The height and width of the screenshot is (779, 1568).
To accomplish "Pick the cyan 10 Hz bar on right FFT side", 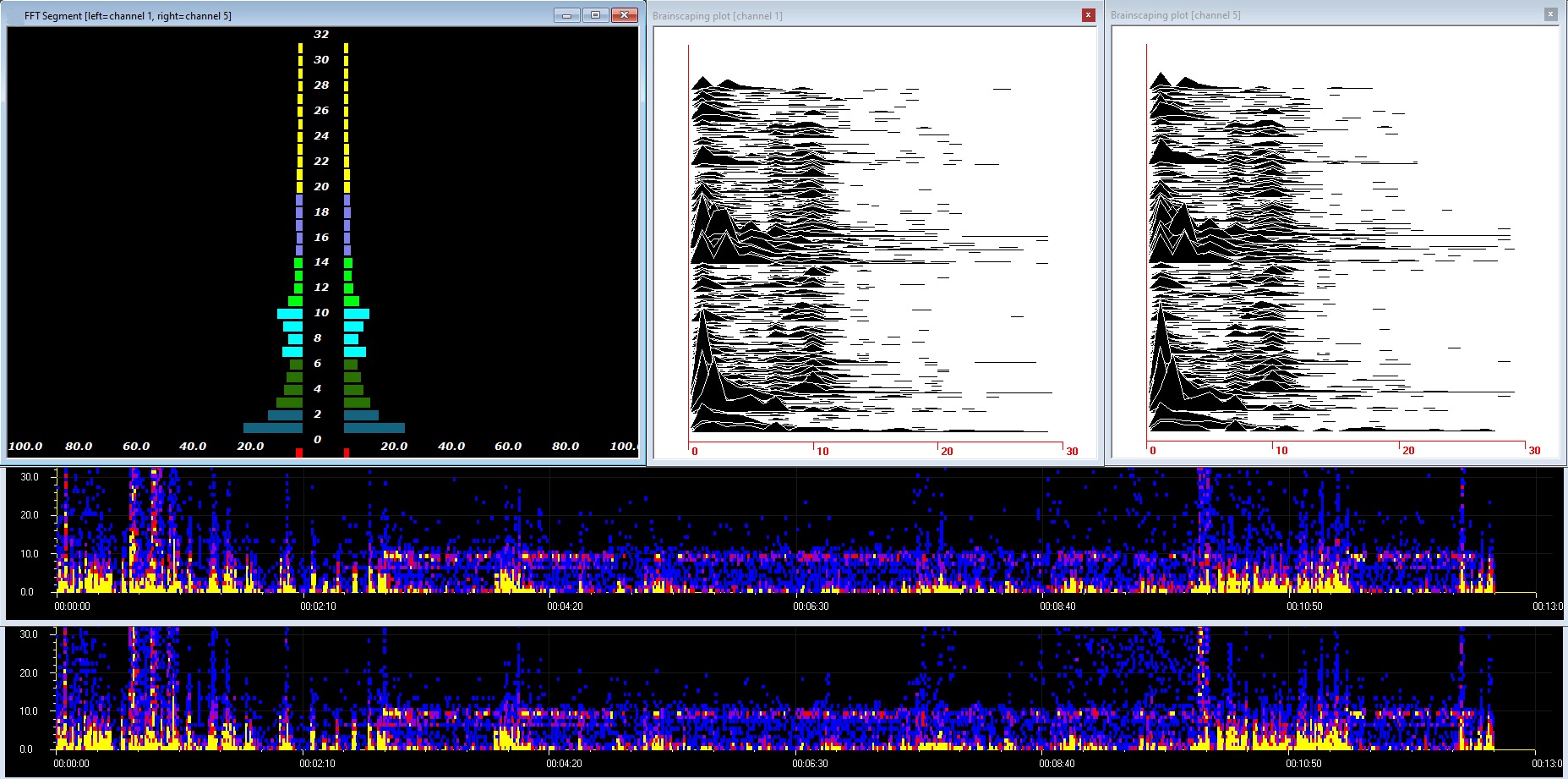I will (356, 314).
